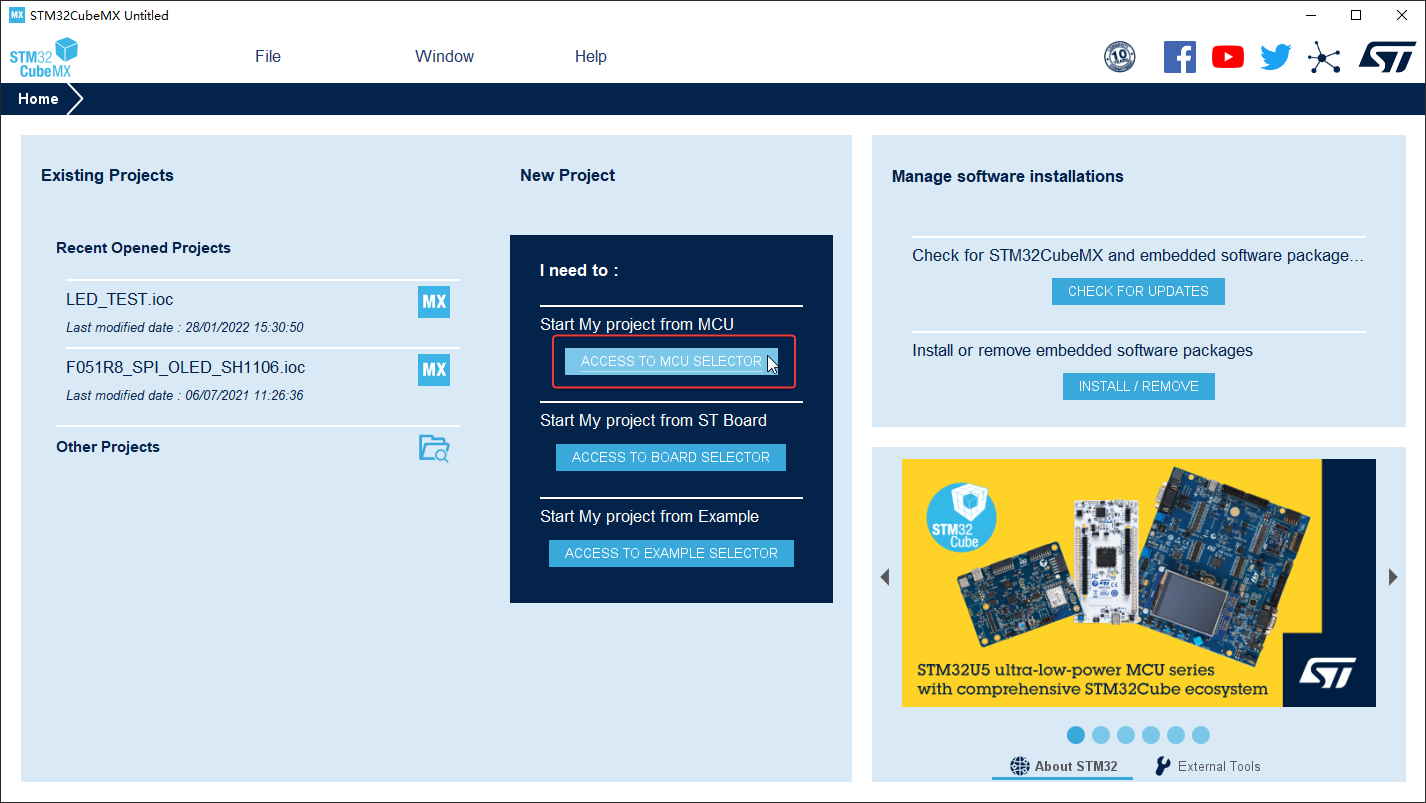The image size is (1426, 803).
Task: Browse Other Projects folder search icon
Action: pos(434,448)
